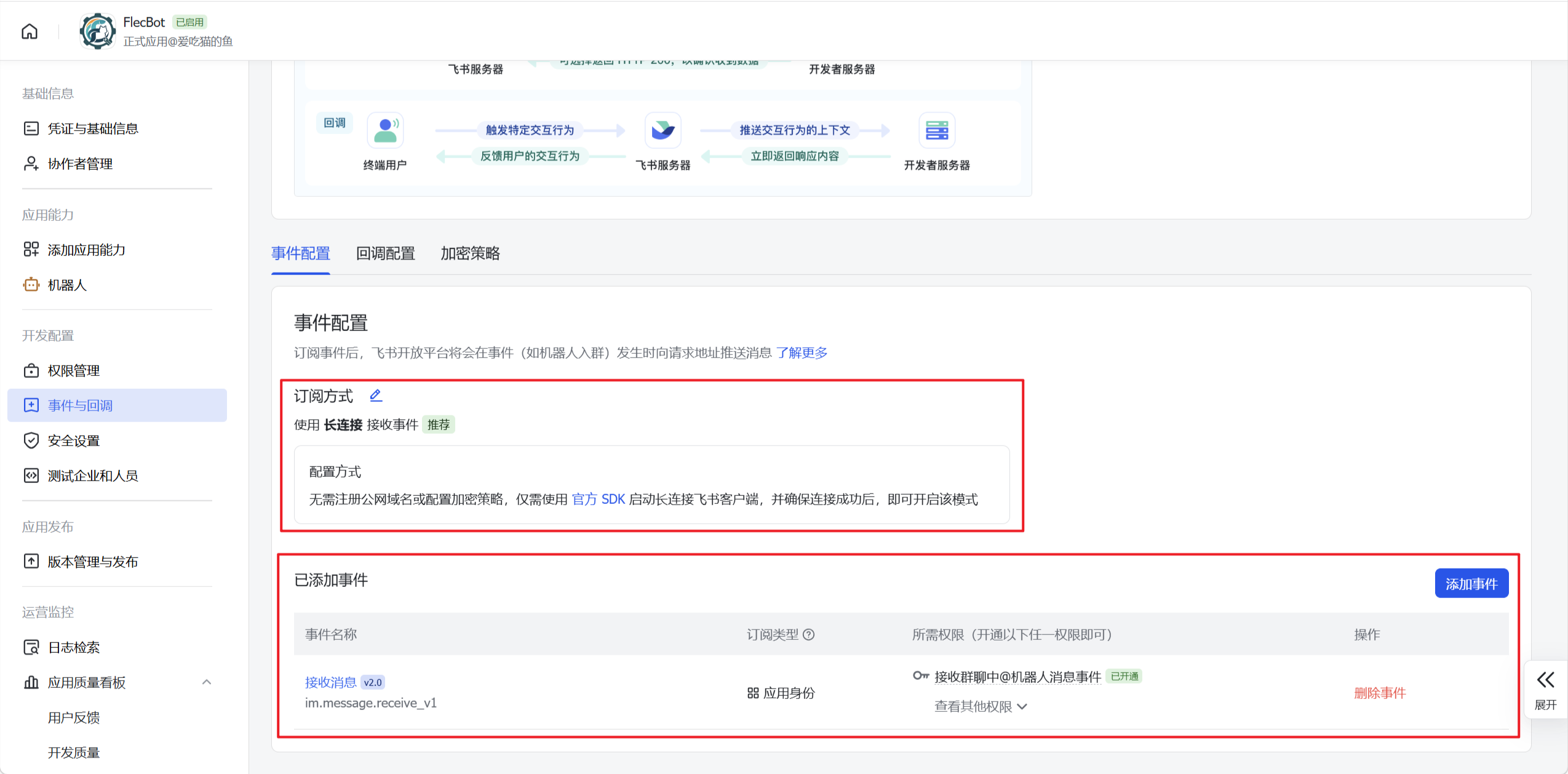Open the 官方 SDK link
Image resolution: width=1568 pixels, height=774 pixels.
(599, 499)
